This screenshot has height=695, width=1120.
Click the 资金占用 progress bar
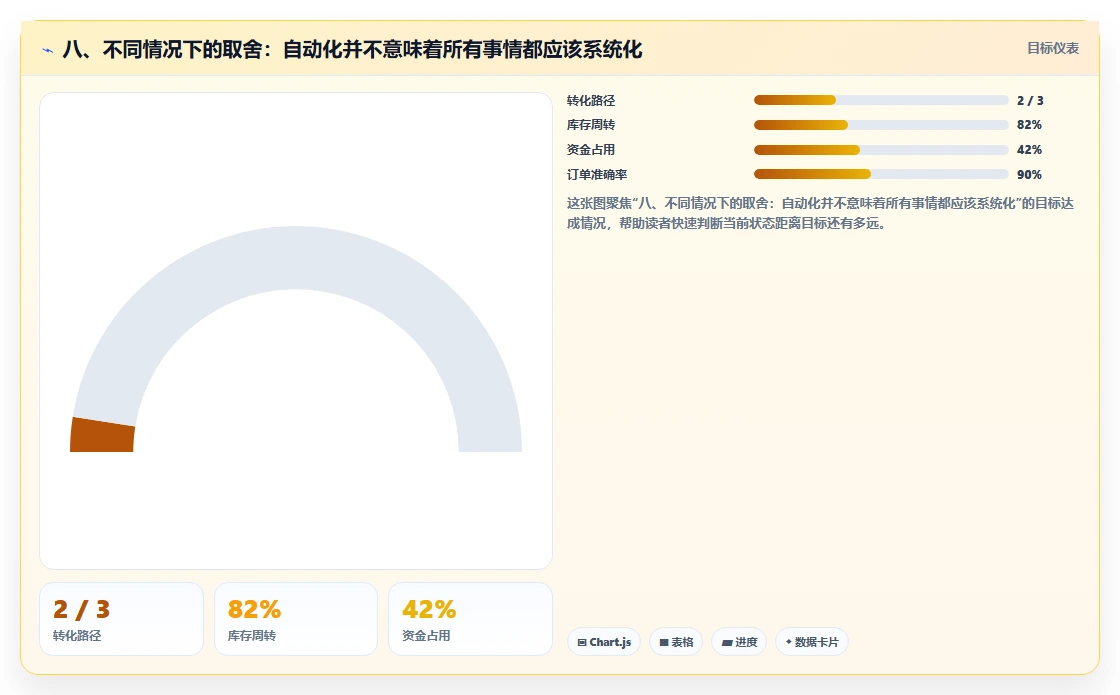(x=881, y=150)
